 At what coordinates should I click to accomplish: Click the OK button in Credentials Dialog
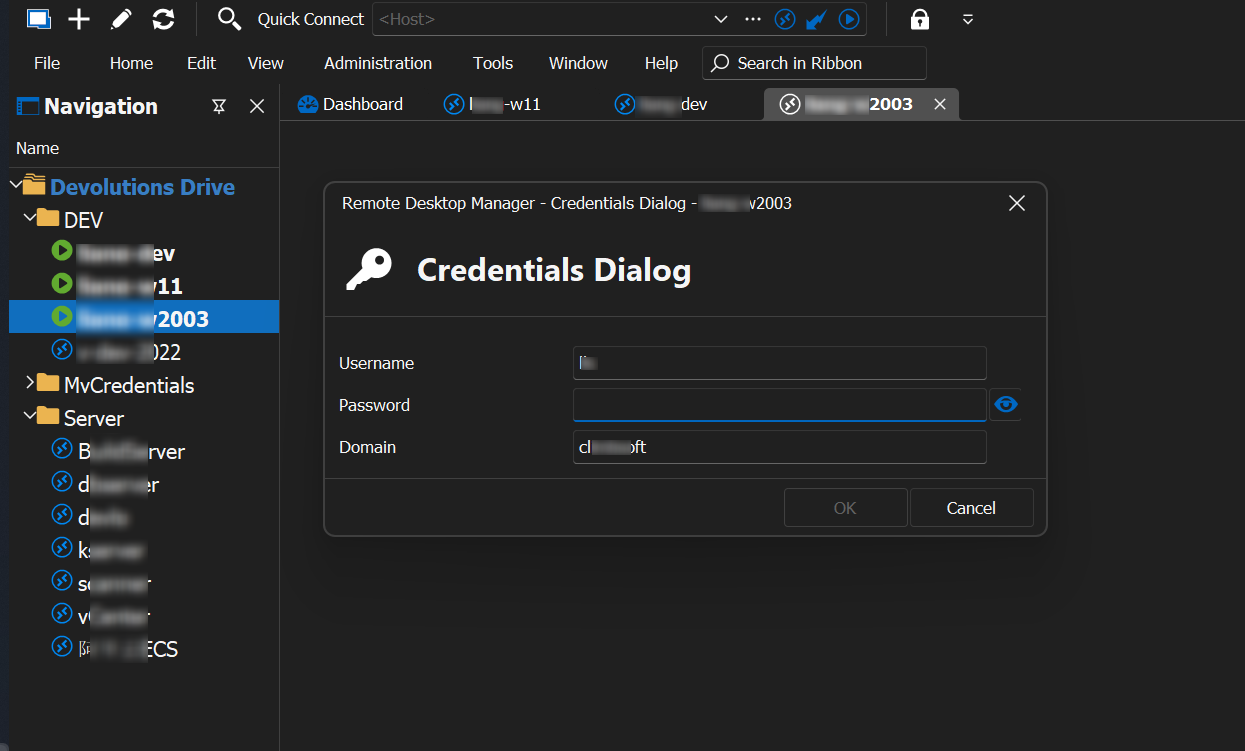(x=845, y=508)
